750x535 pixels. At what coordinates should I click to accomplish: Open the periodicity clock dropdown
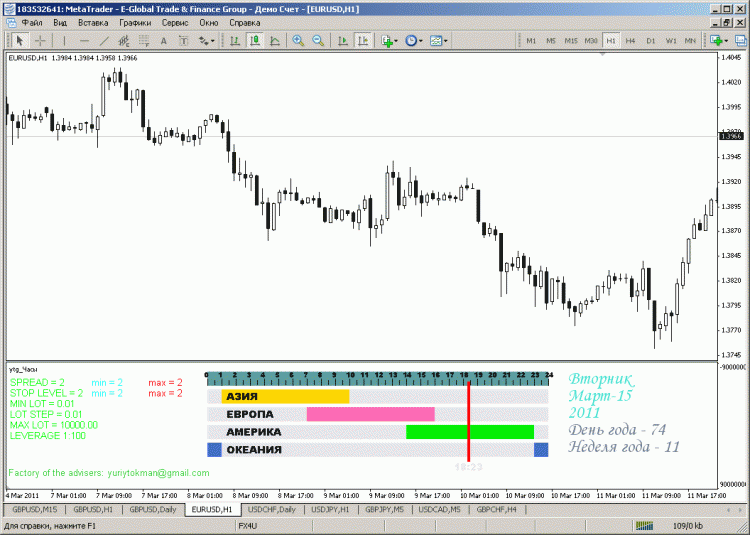414,41
